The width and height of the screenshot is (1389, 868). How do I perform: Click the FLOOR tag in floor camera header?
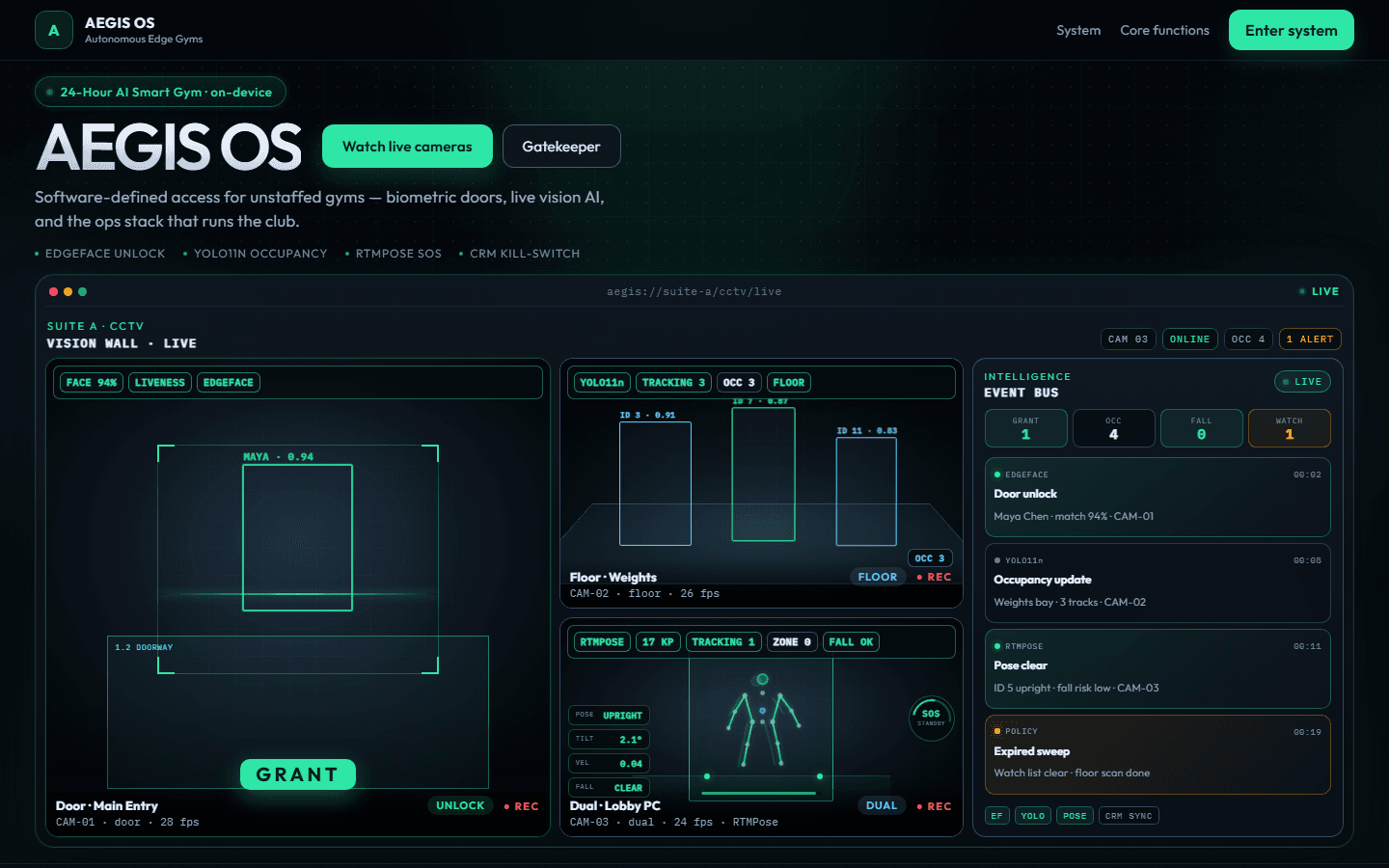click(x=789, y=383)
